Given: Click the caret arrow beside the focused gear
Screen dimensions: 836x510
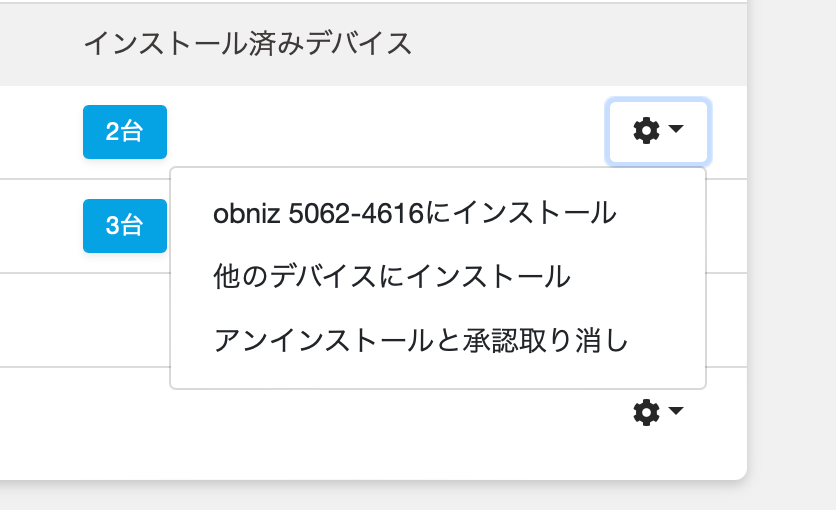Looking at the screenshot, I should click(677, 130).
